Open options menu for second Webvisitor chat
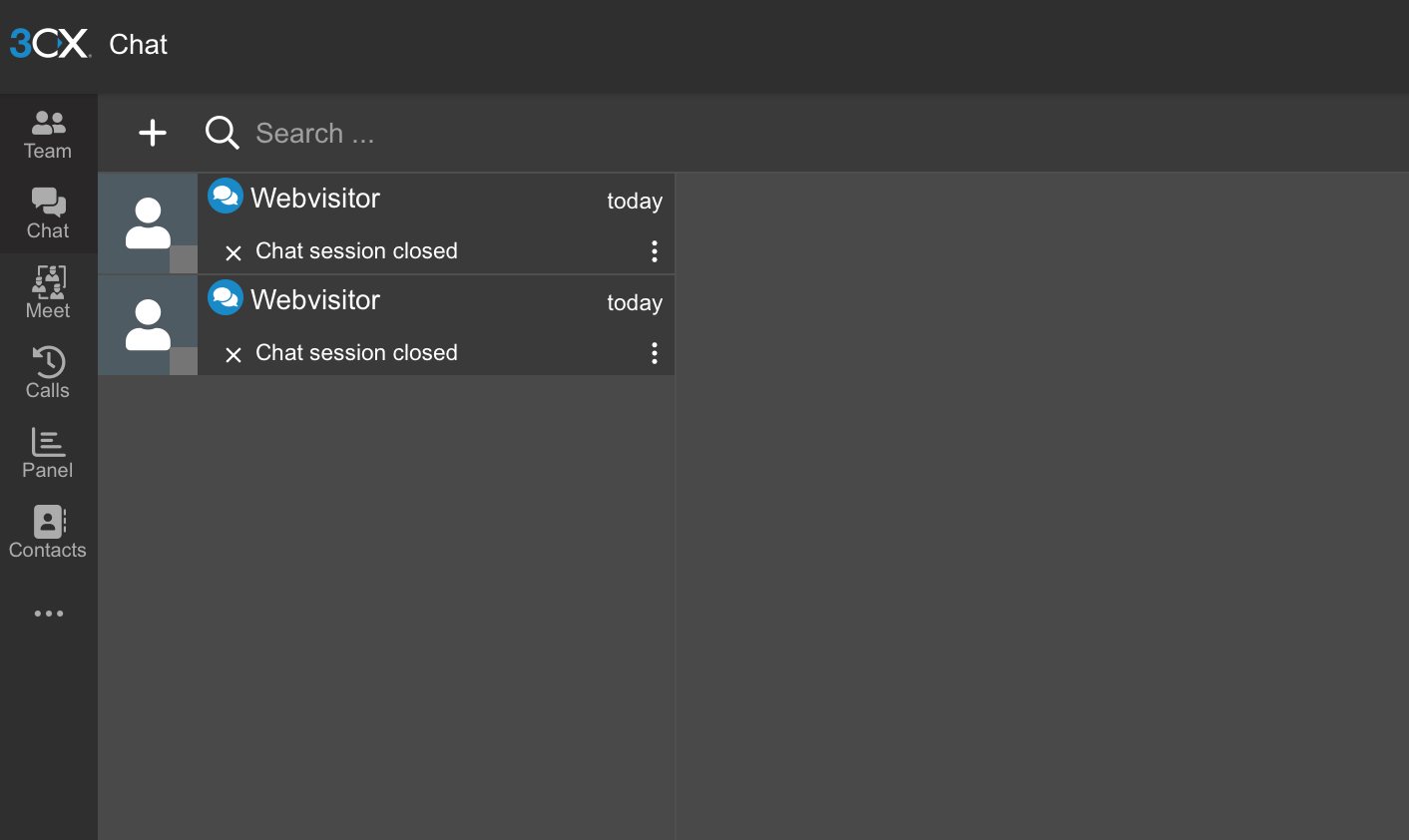Screen dimensions: 1409x840 [655, 353]
